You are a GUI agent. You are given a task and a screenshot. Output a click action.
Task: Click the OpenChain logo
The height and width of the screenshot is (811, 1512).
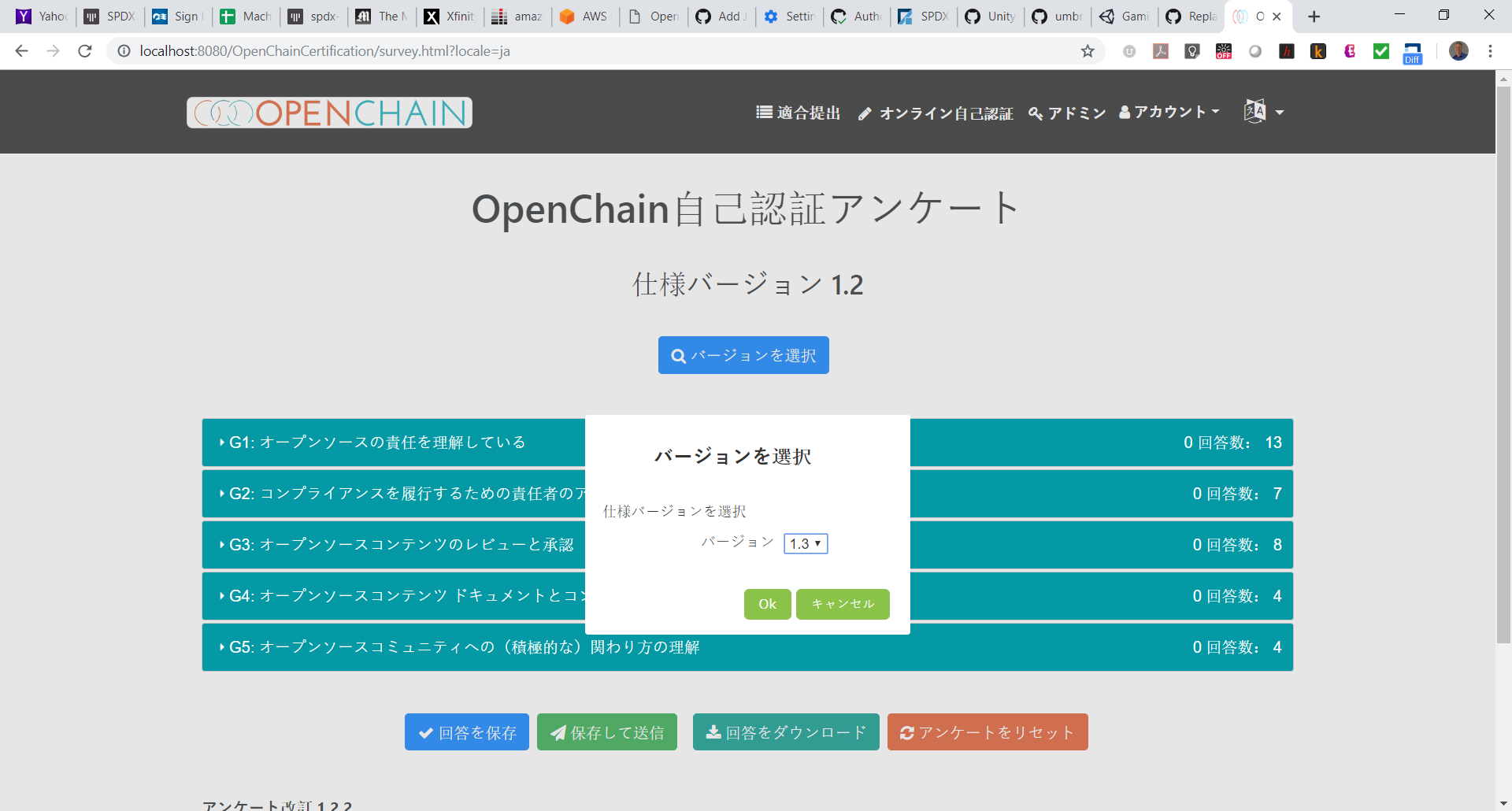328,112
